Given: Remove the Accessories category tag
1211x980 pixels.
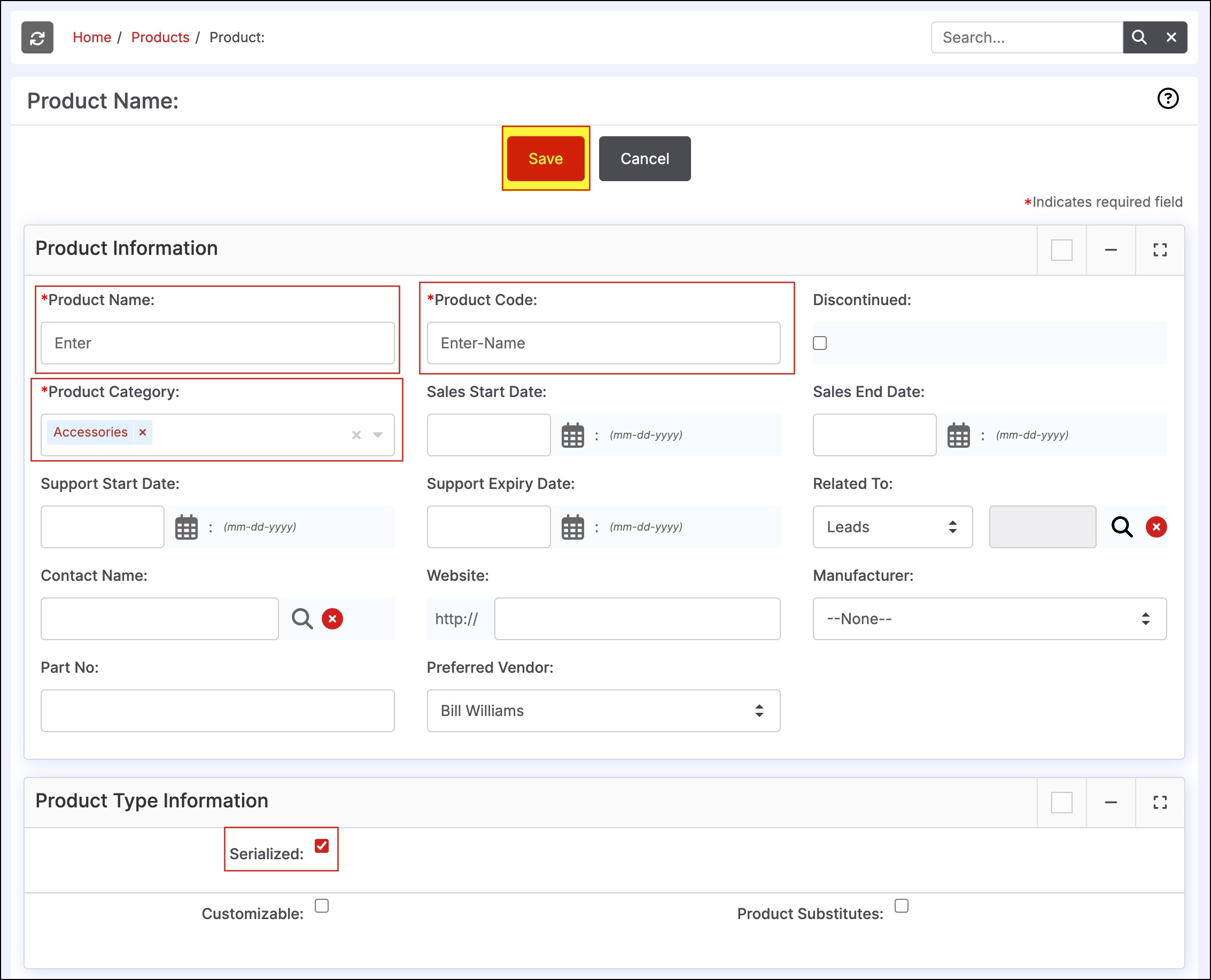Looking at the screenshot, I should 143,432.
